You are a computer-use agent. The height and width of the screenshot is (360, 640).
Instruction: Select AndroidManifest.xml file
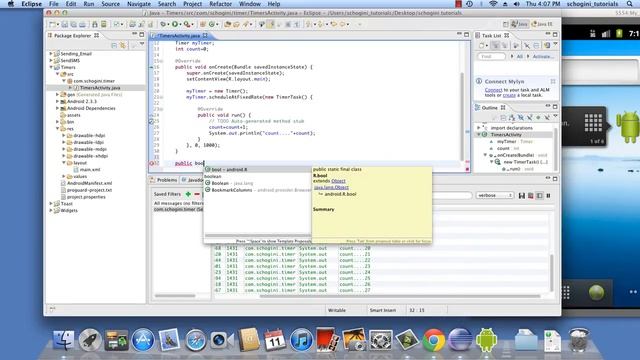[89, 183]
